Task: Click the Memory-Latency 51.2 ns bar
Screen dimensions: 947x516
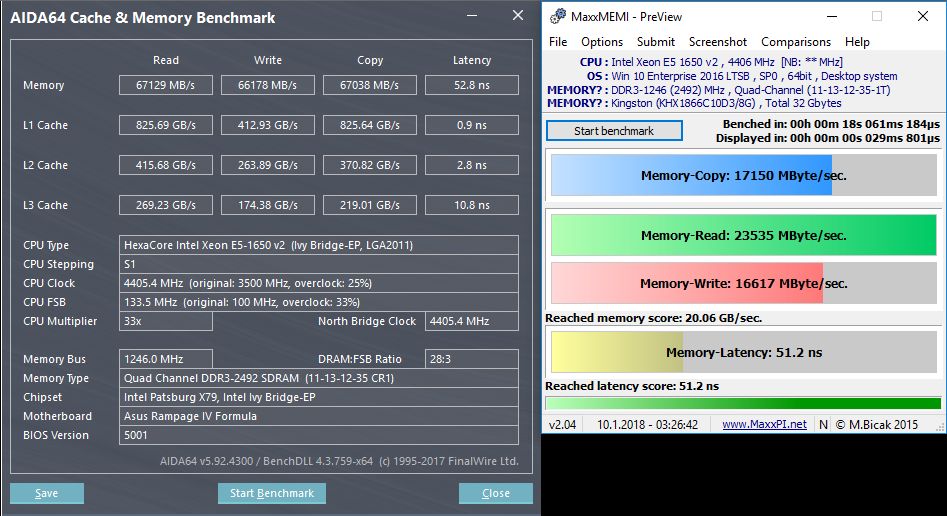Action: click(743, 352)
